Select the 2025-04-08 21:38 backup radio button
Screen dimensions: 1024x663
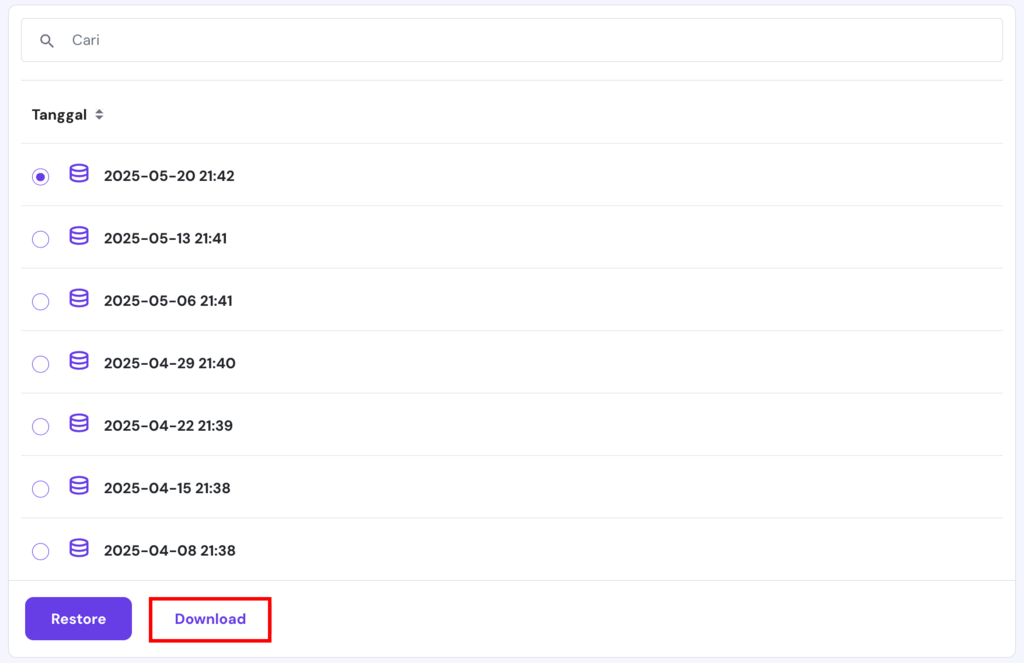(x=40, y=551)
